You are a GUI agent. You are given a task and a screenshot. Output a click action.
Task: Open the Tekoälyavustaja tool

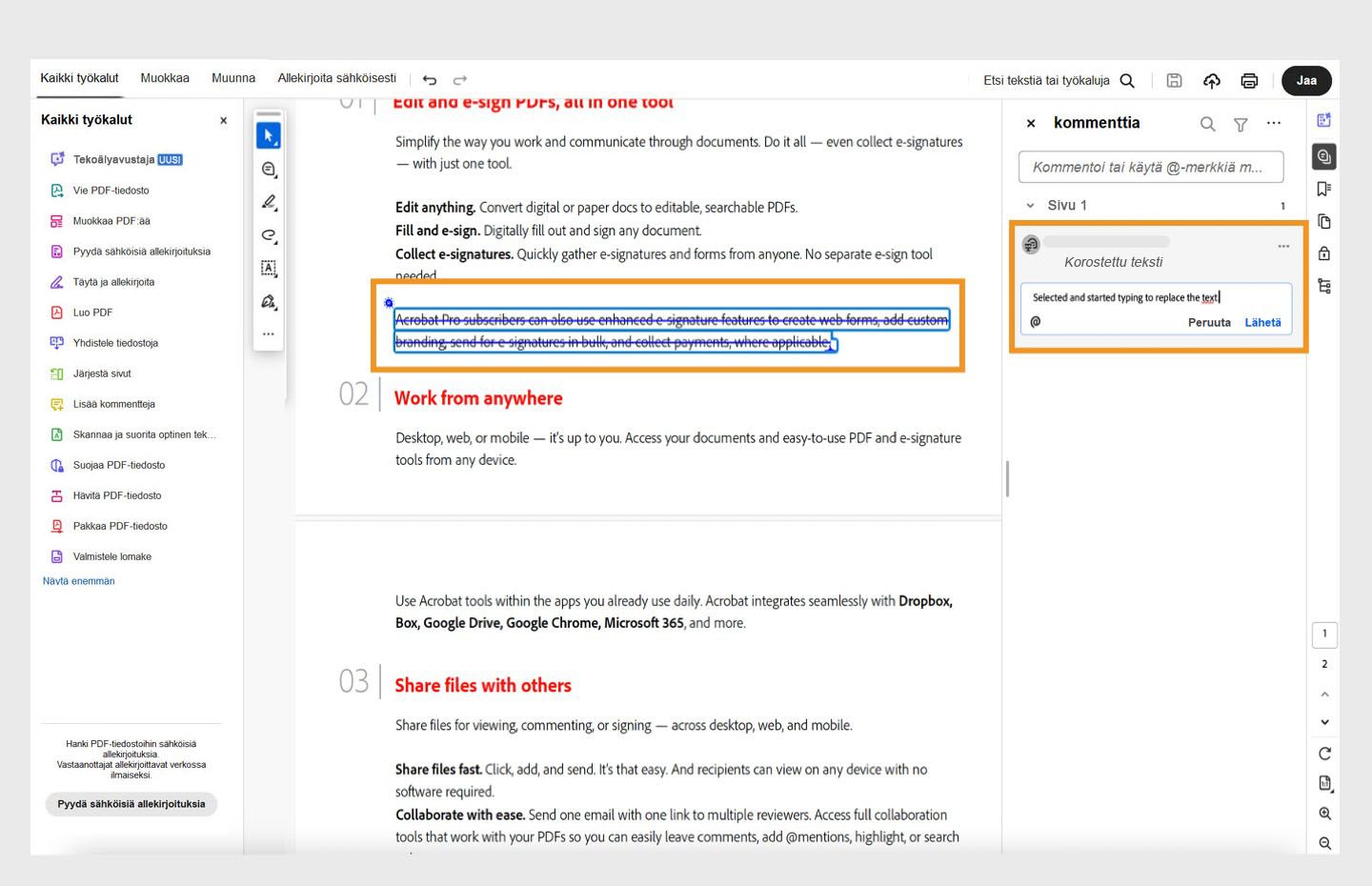115,159
